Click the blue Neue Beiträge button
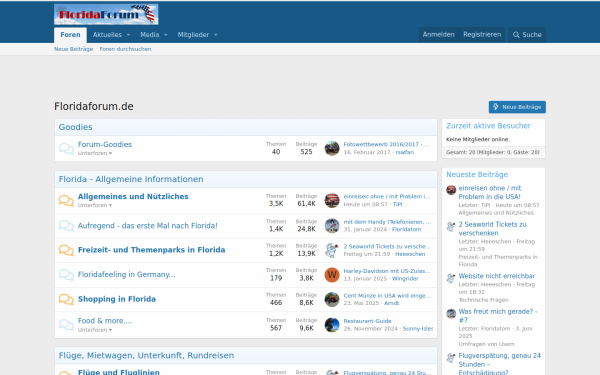The height and width of the screenshot is (375, 600). coord(517,107)
